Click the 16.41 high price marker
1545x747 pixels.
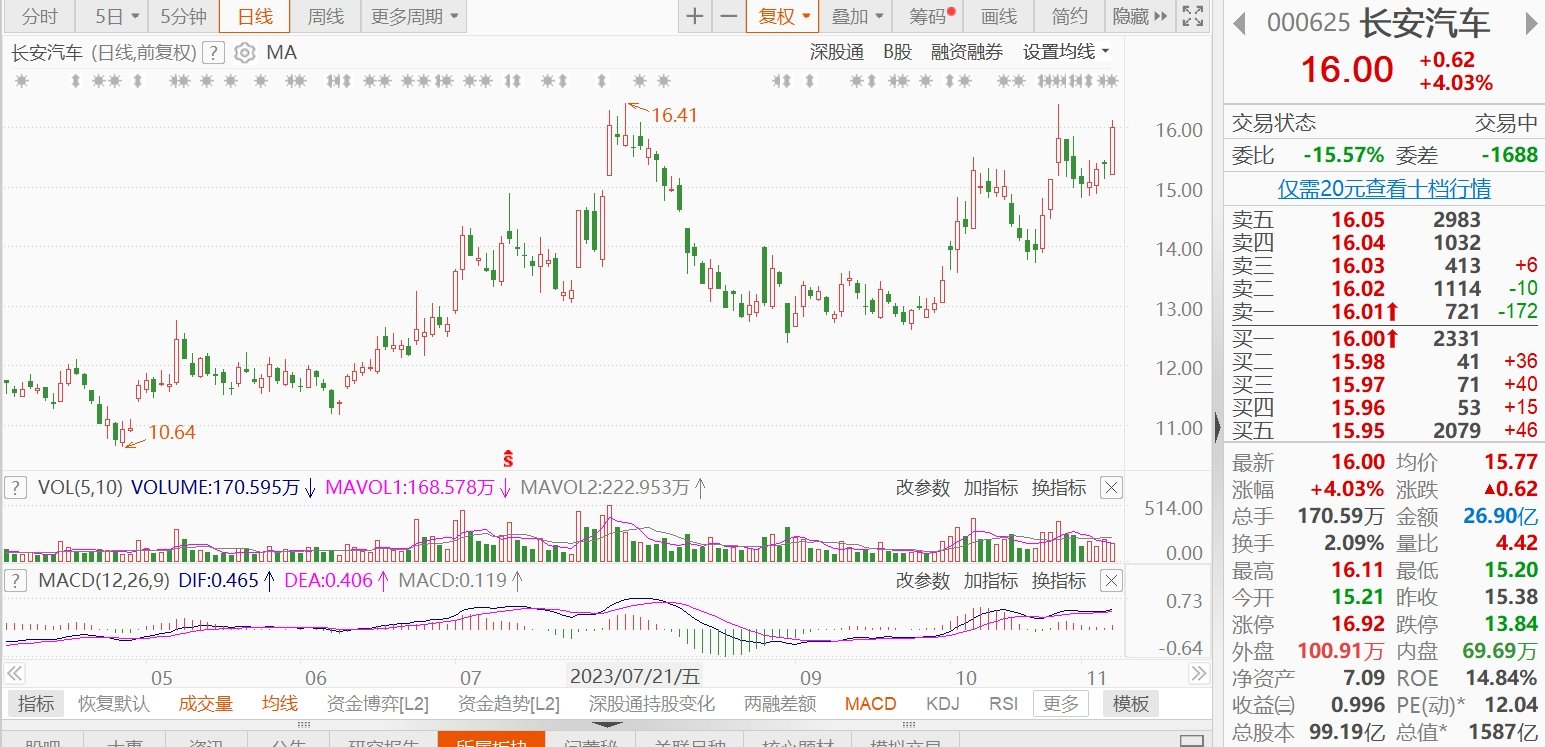pos(674,116)
